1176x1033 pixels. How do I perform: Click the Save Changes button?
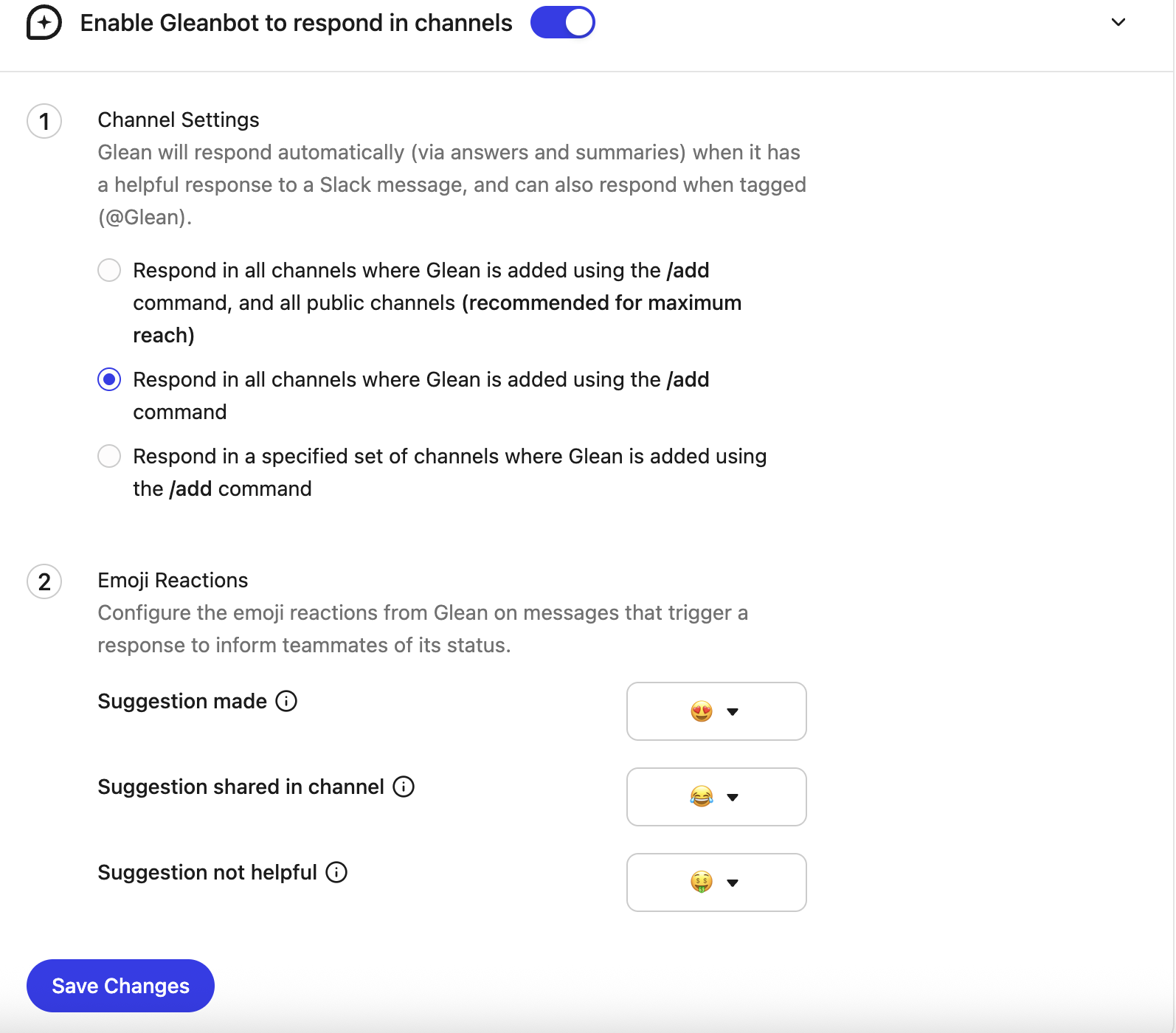pos(120,985)
